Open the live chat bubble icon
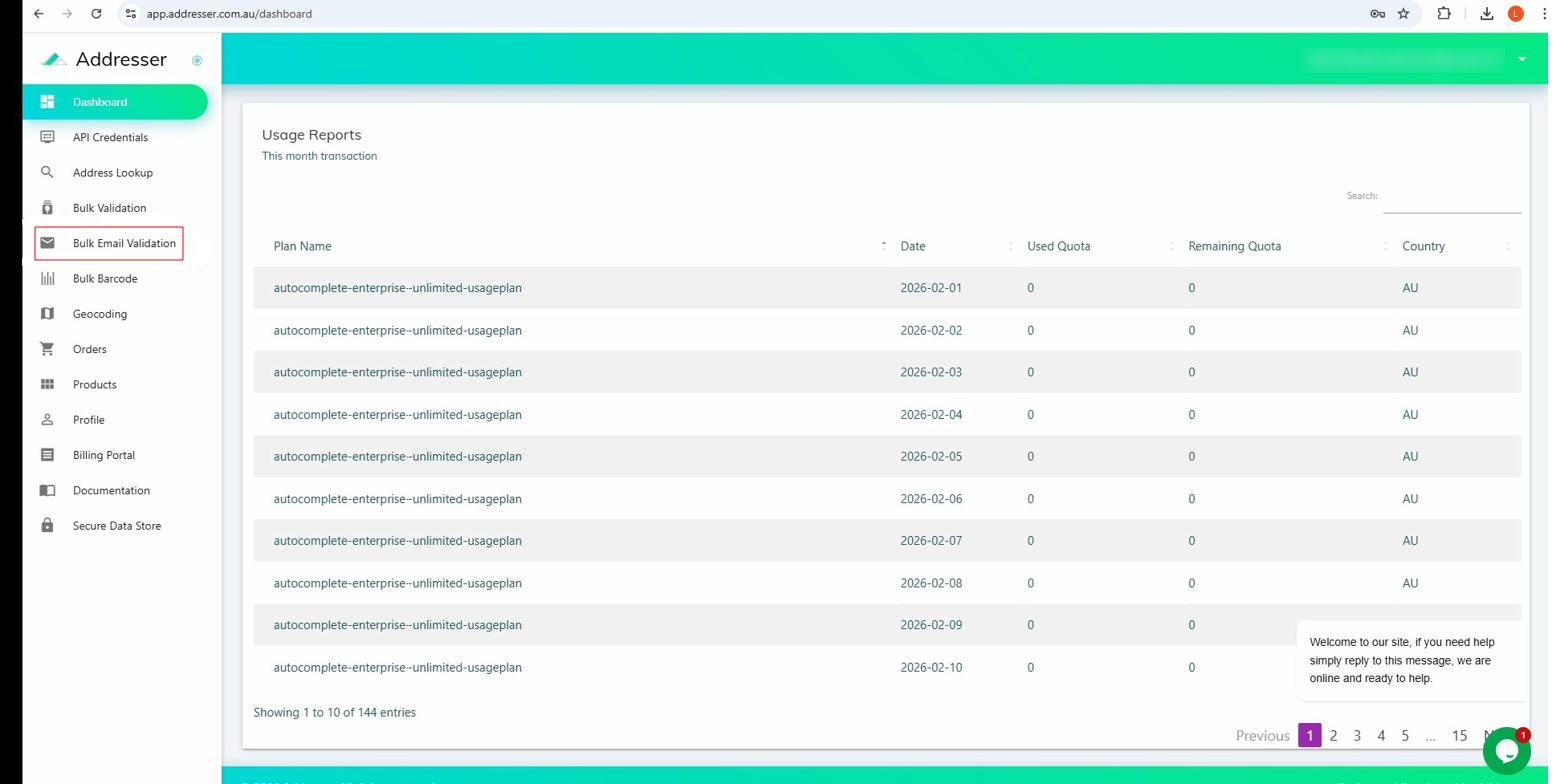 pyautogui.click(x=1506, y=751)
